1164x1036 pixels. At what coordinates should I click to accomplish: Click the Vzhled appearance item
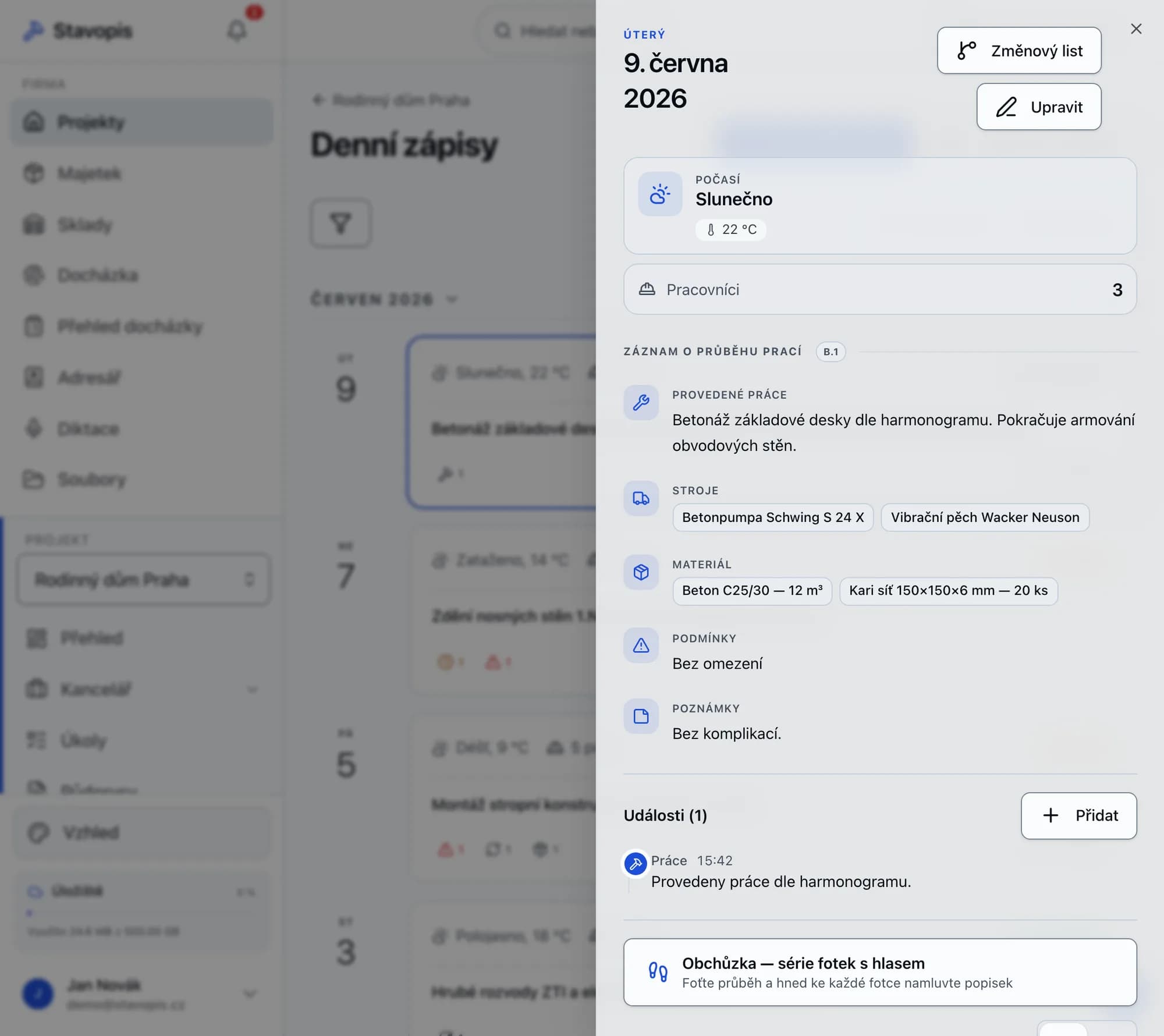[x=143, y=833]
